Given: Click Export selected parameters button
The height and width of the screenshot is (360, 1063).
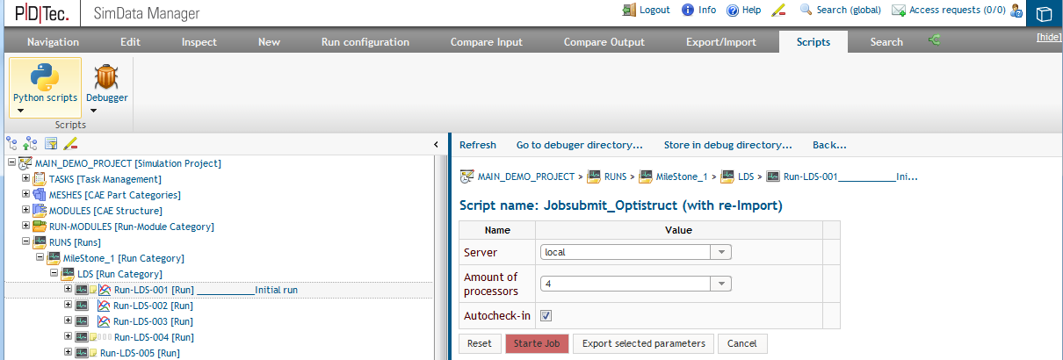Looking at the screenshot, I should tap(643, 344).
